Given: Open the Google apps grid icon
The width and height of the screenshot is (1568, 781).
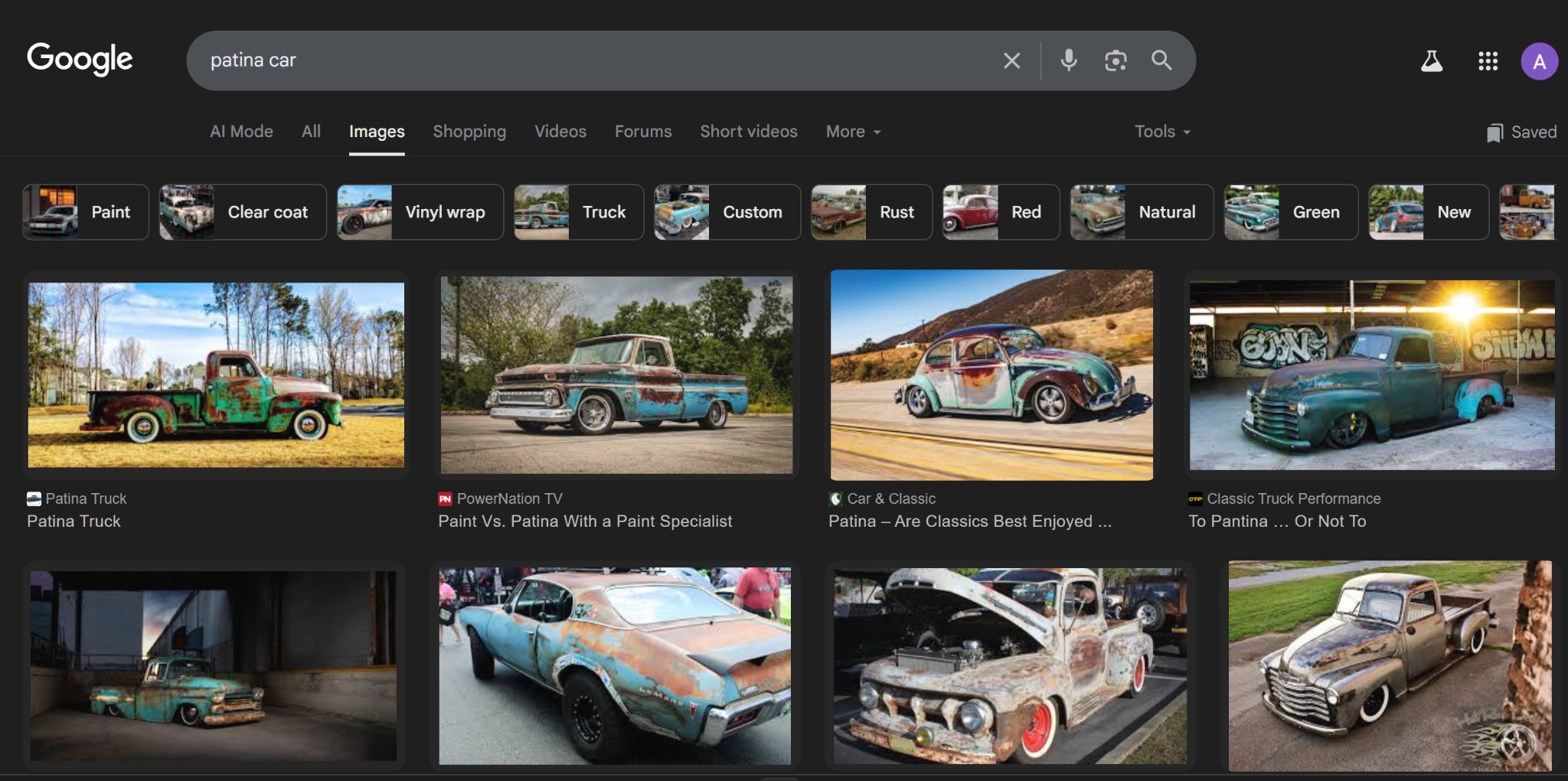Looking at the screenshot, I should pyautogui.click(x=1488, y=61).
